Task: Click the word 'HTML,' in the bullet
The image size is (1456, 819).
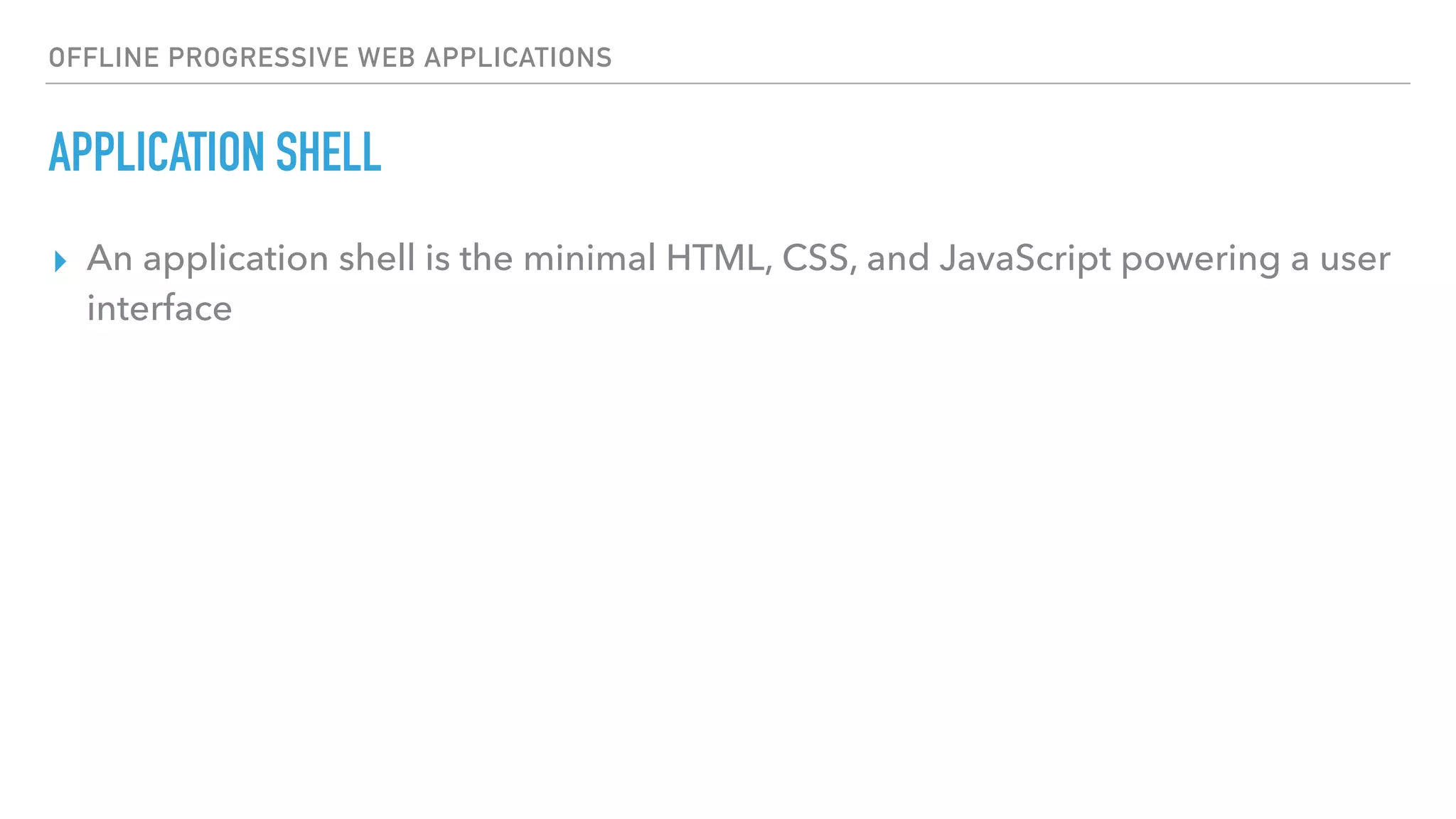Action: (x=719, y=258)
